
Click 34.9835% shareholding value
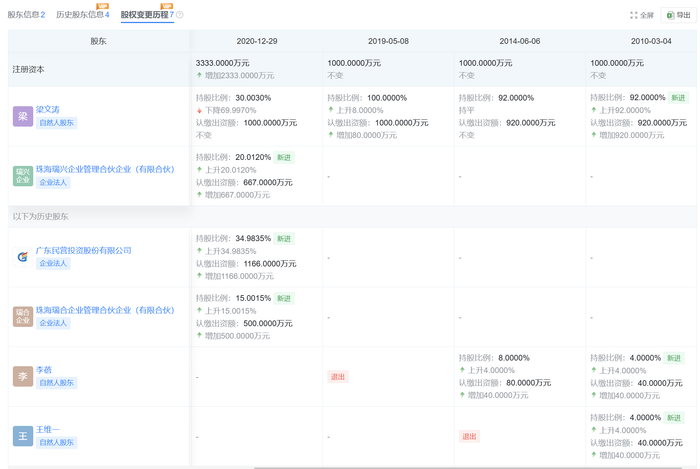point(253,238)
